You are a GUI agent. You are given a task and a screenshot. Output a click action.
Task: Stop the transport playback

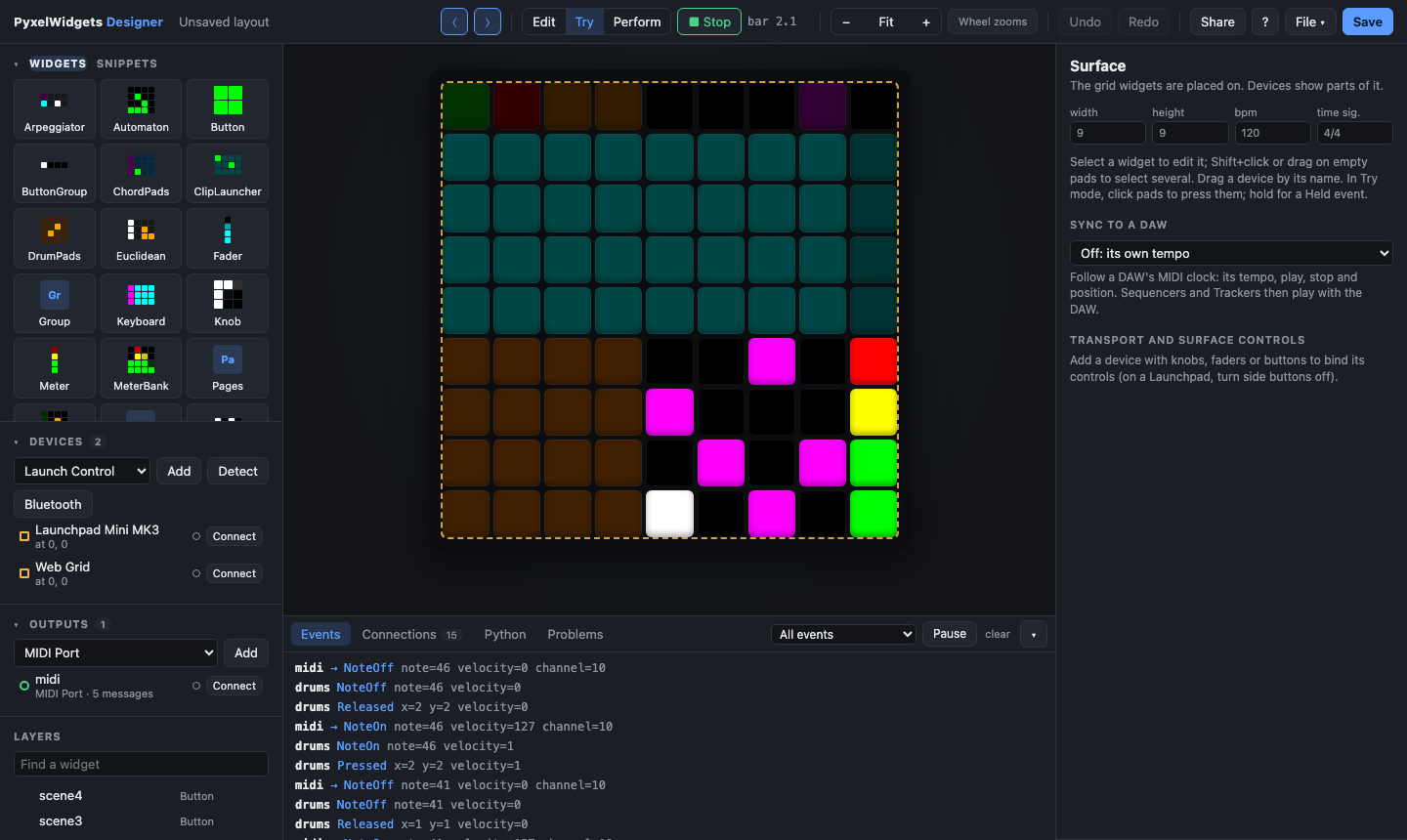tap(710, 21)
